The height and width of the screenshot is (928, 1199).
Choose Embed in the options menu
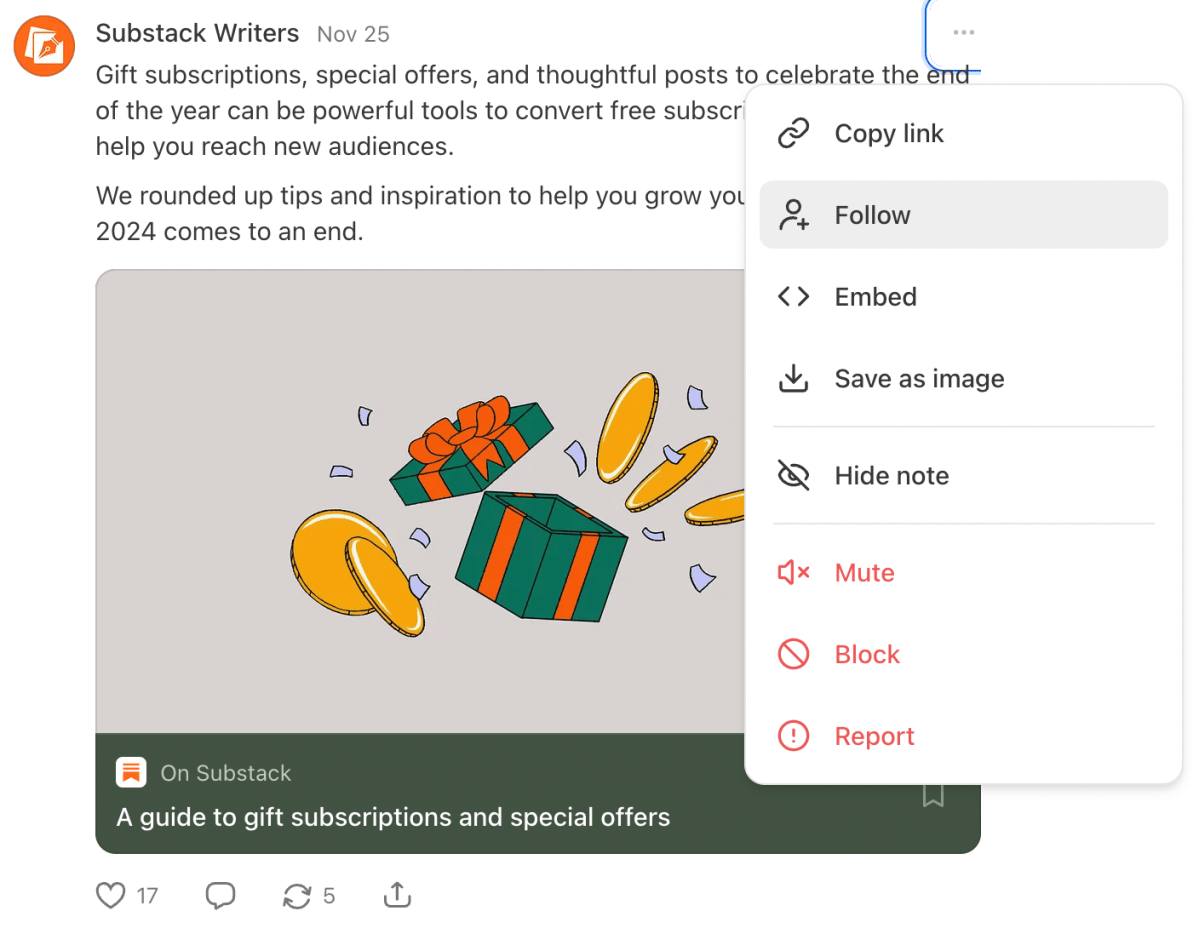tap(963, 297)
